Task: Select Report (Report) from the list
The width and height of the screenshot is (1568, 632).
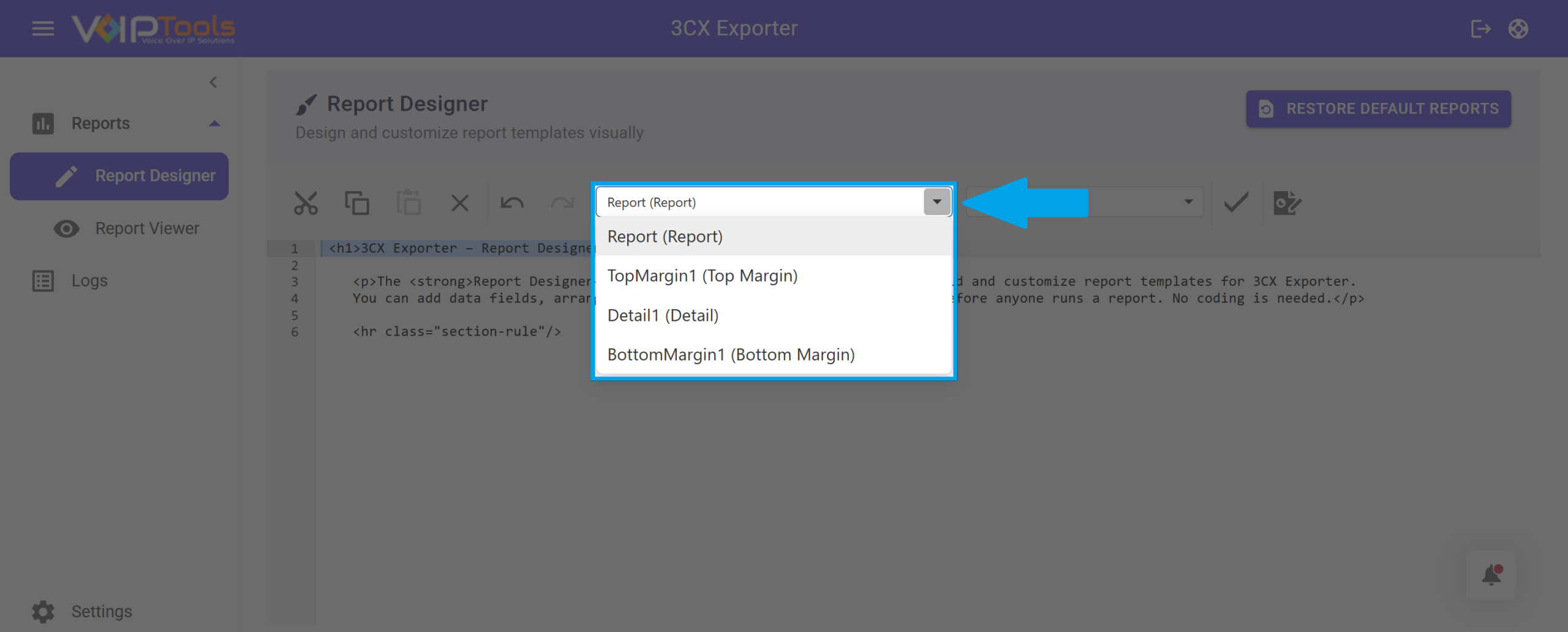Action: click(x=774, y=236)
